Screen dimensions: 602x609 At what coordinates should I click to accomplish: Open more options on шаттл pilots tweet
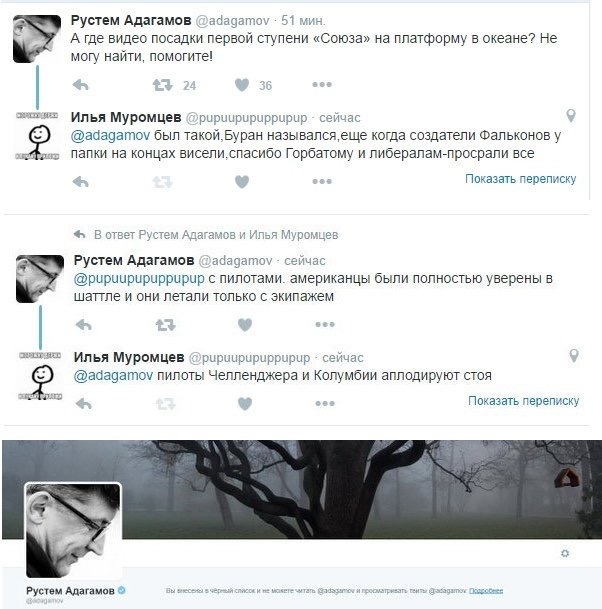click(x=325, y=324)
